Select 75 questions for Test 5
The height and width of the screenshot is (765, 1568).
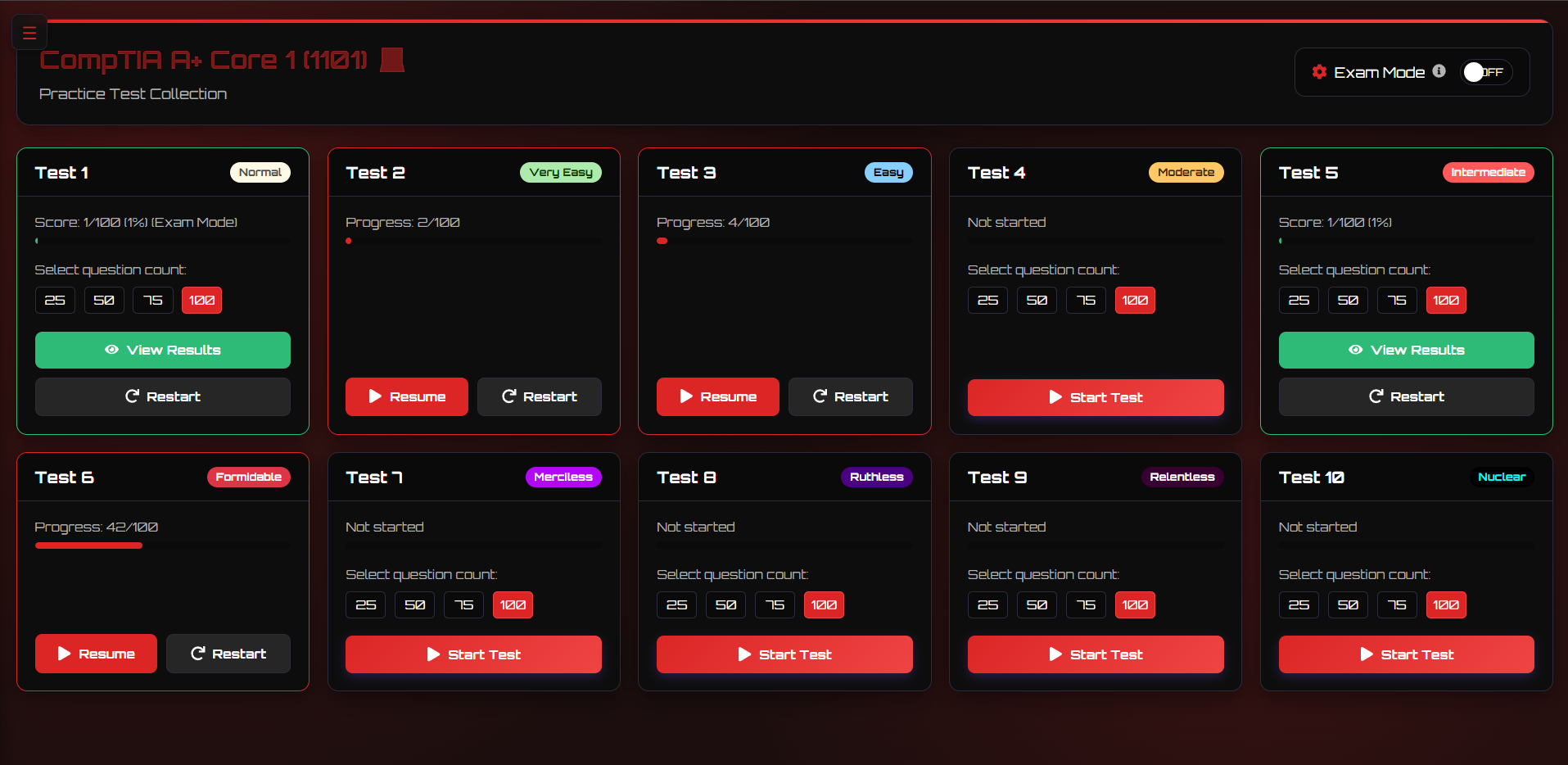1397,301
